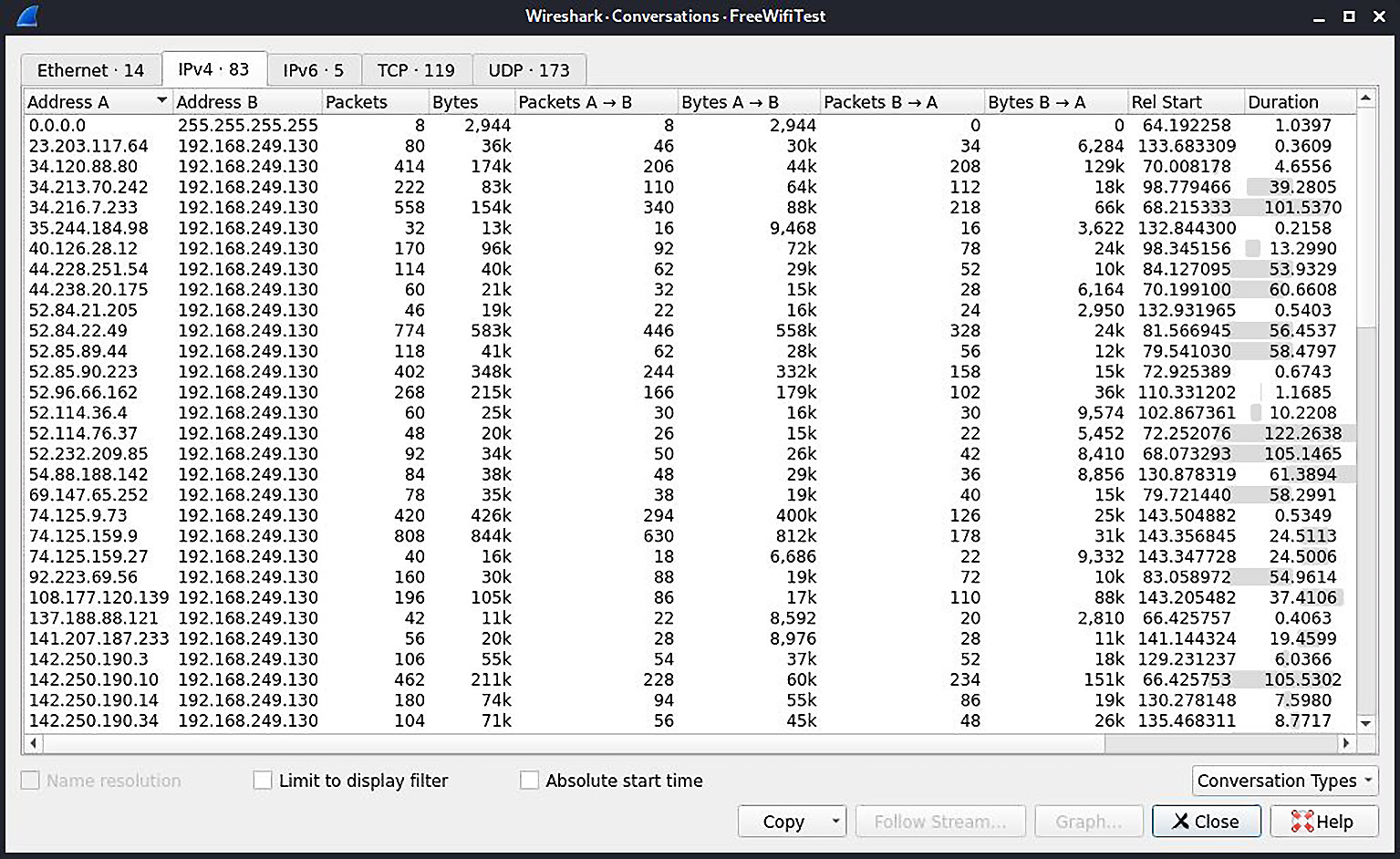The image size is (1400, 859).
Task: Minimize the Wireshark Conversations window
Action: (x=1319, y=16)
